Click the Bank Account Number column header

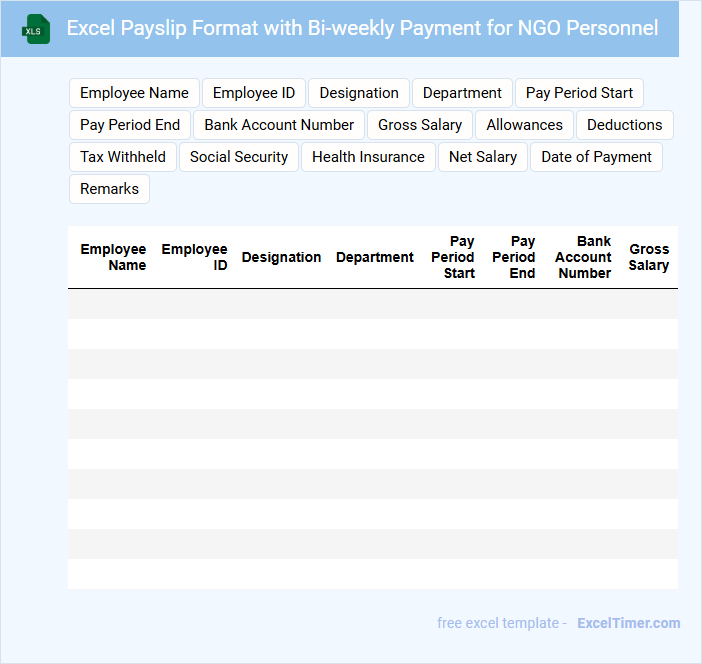[x=583, y=257]
